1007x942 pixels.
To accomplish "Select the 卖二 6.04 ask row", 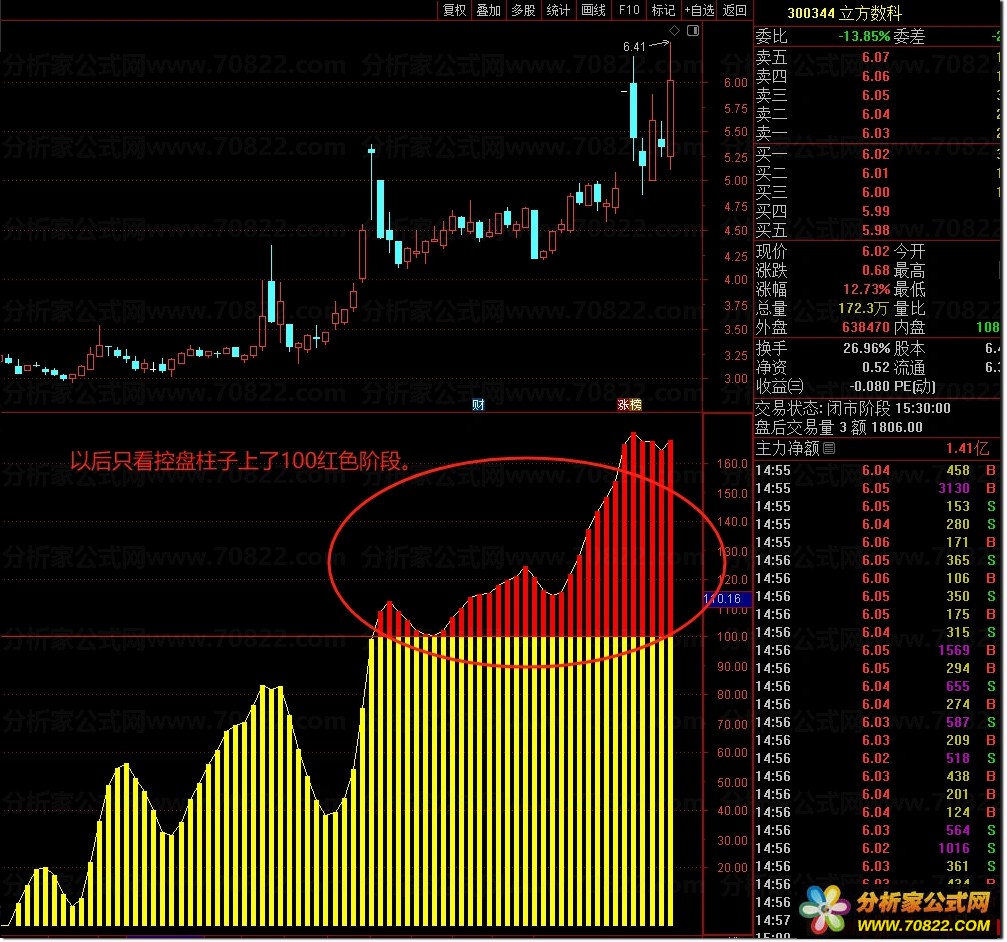I will (877, 114).
